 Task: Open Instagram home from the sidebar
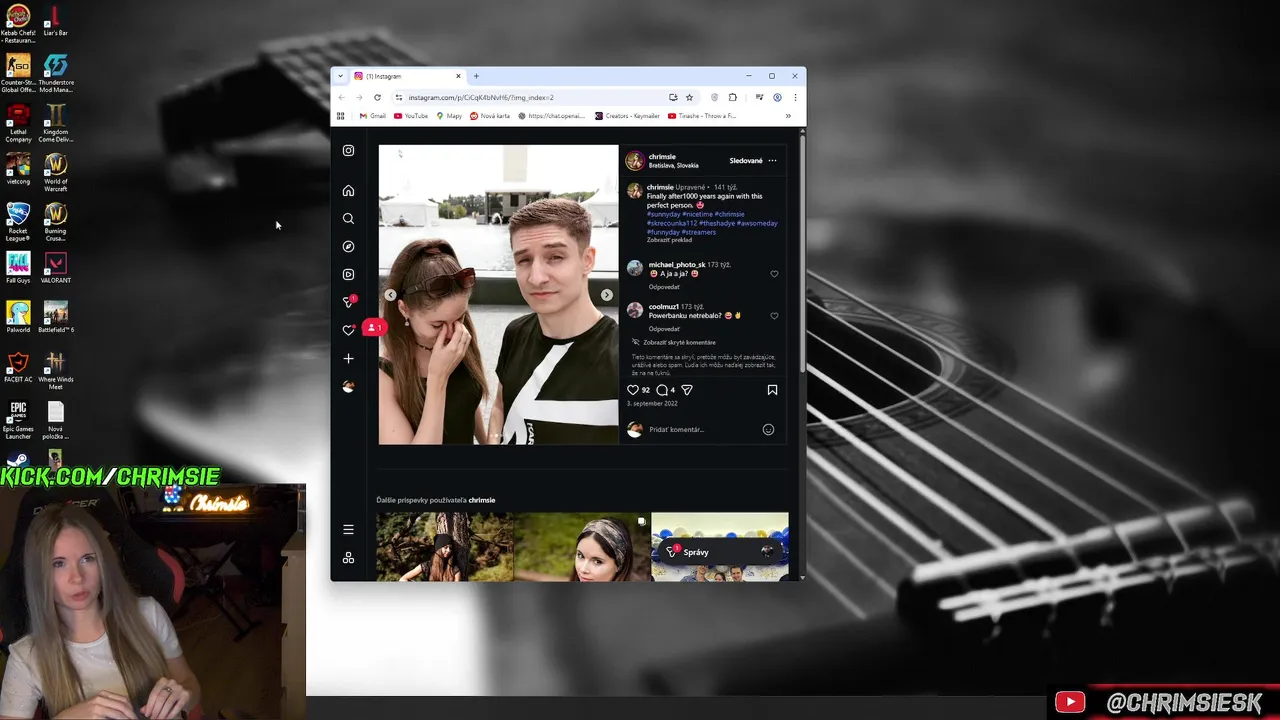348,190
